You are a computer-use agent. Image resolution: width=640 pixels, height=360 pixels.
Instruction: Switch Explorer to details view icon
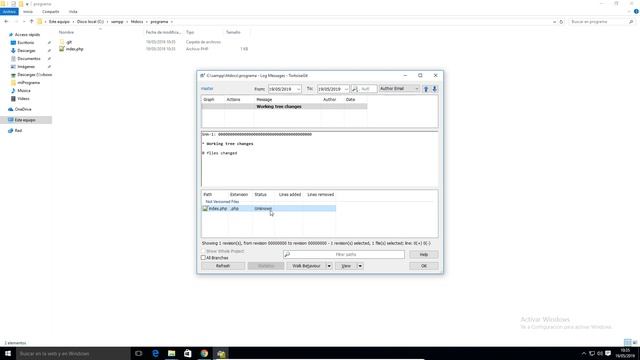[x=627, y=342]
